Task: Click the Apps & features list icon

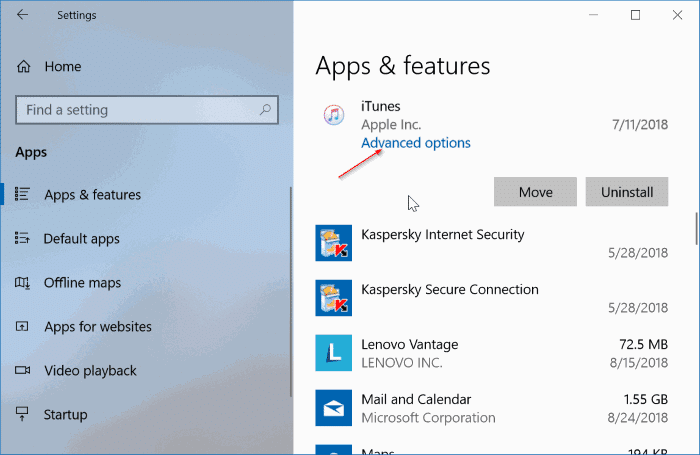Action: (x=22, y=194)
